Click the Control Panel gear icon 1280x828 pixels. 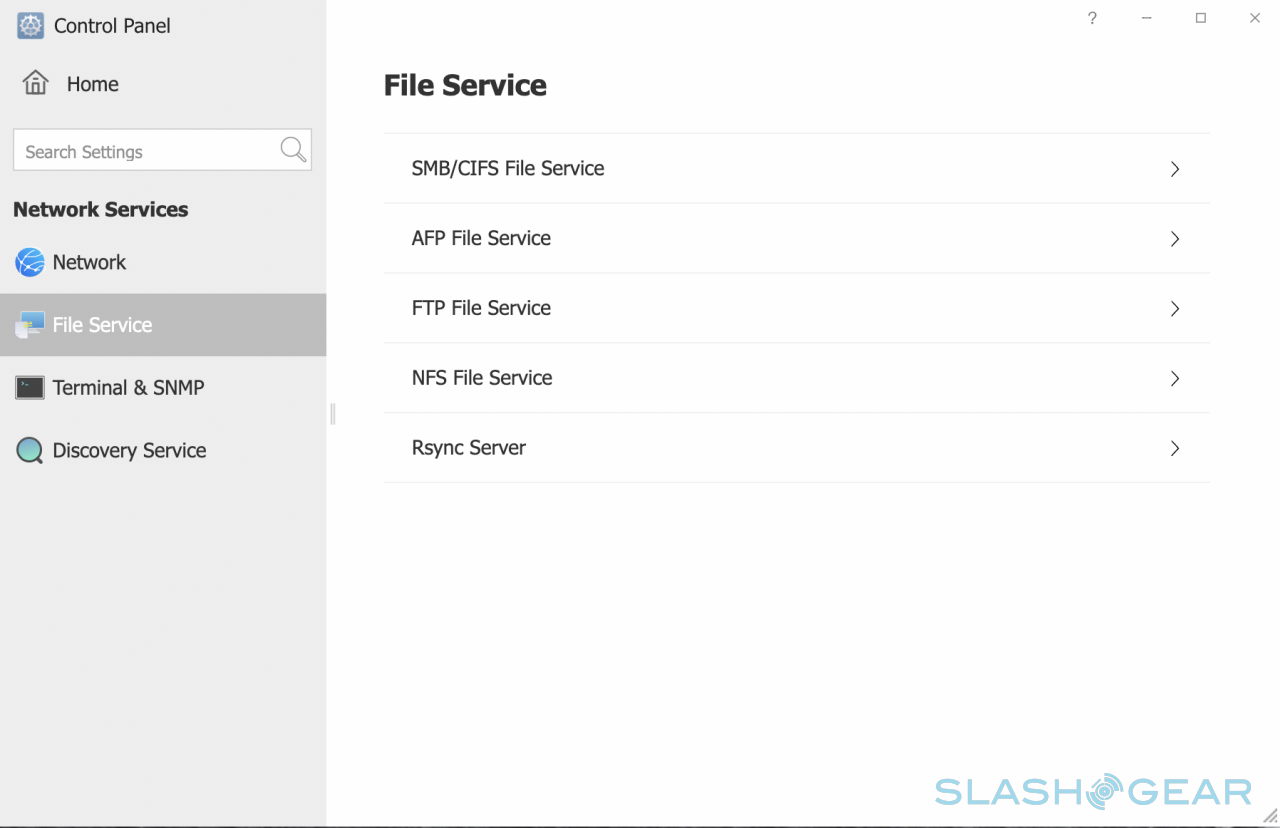pyautogui.click(x=30, y=26)
